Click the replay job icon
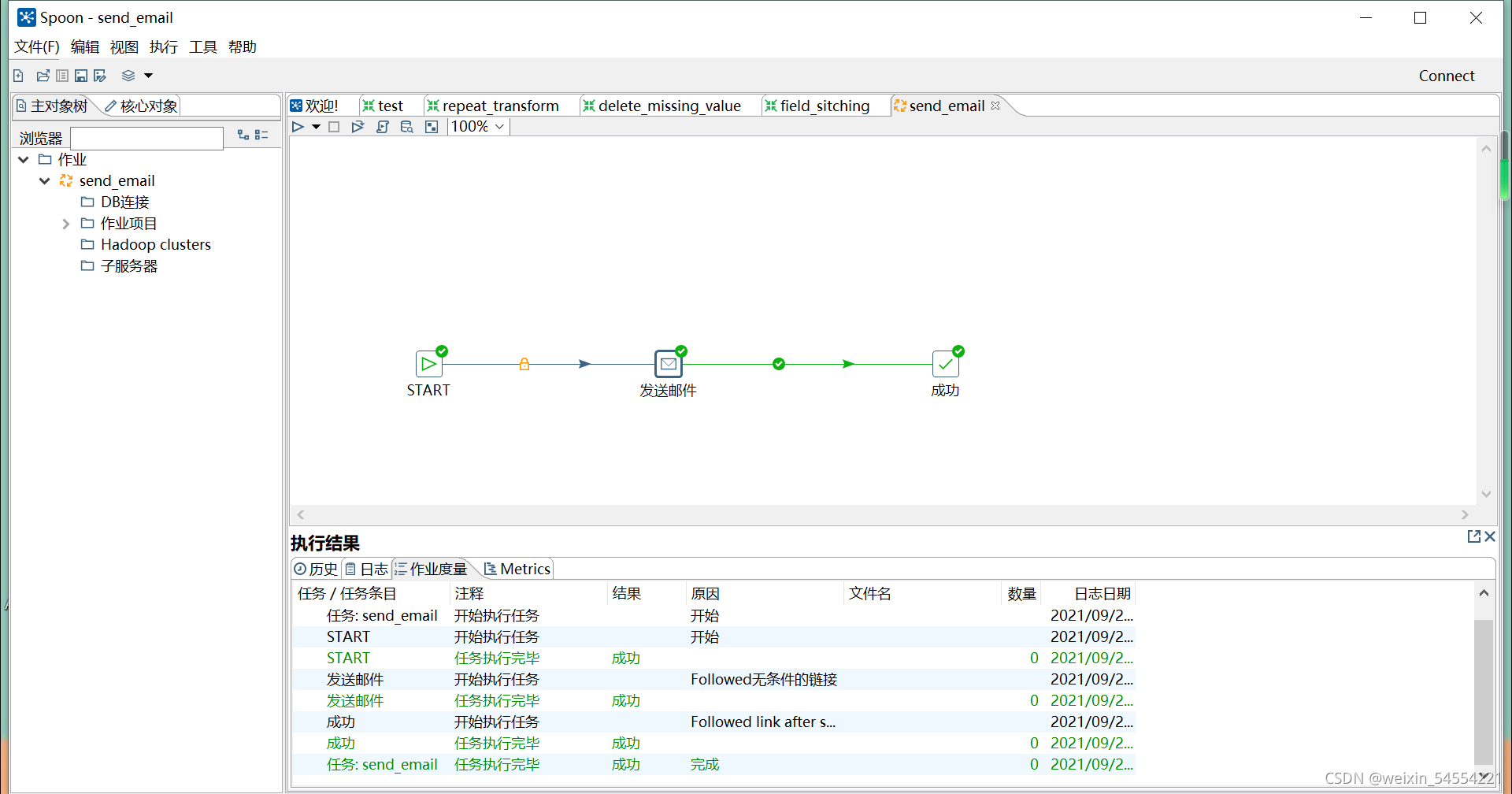1512x794 pixels. 358,127
